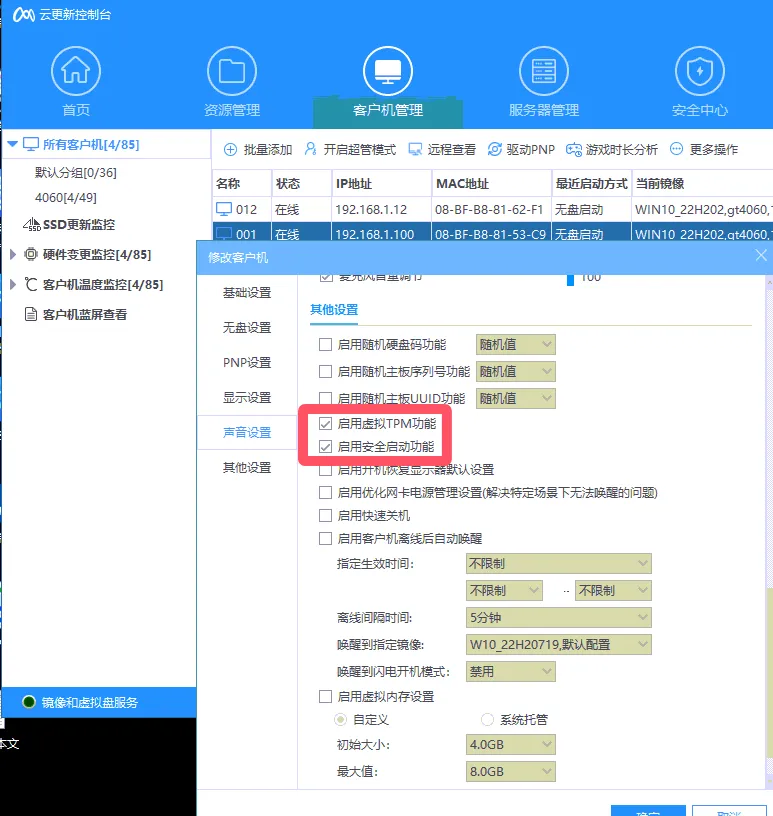Open the 首页 home icon
Viewport: 773px width, 816px height.
[x=75, y=71]
